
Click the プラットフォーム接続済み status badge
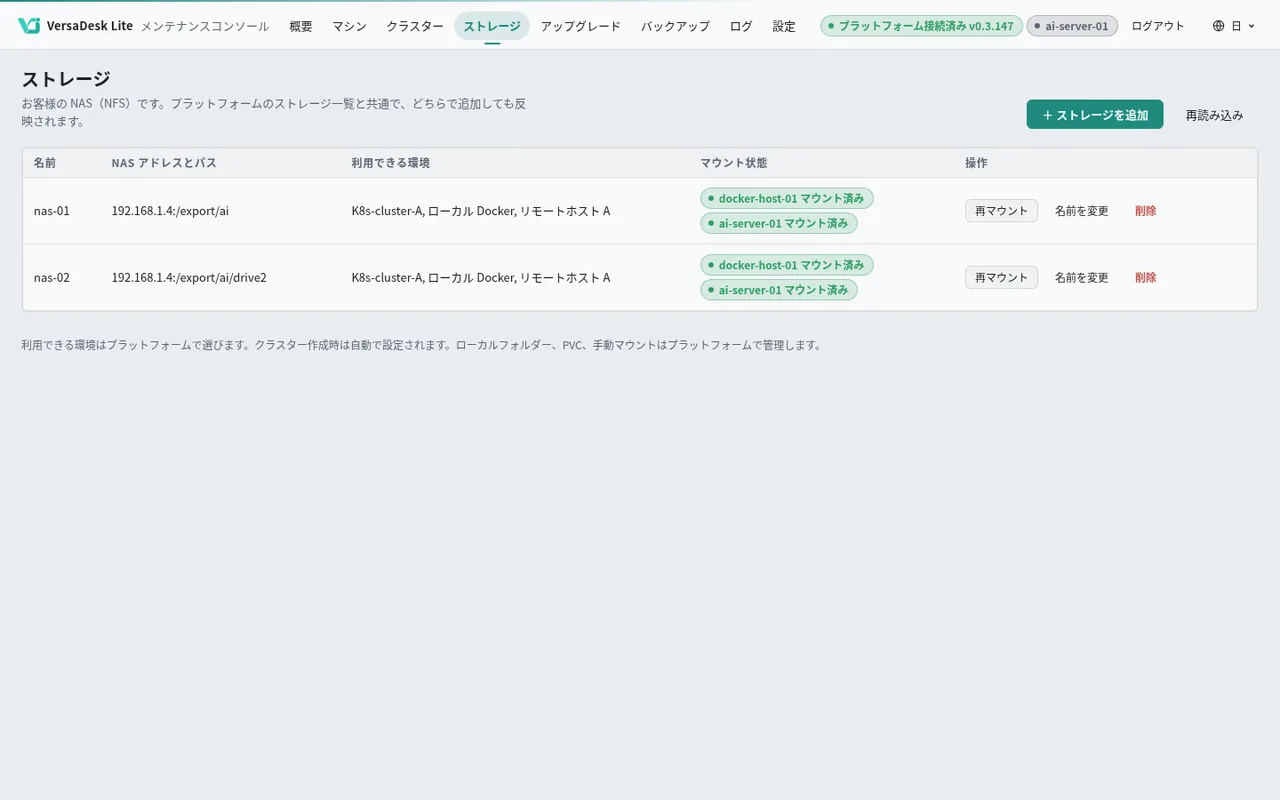click(921, 26)
